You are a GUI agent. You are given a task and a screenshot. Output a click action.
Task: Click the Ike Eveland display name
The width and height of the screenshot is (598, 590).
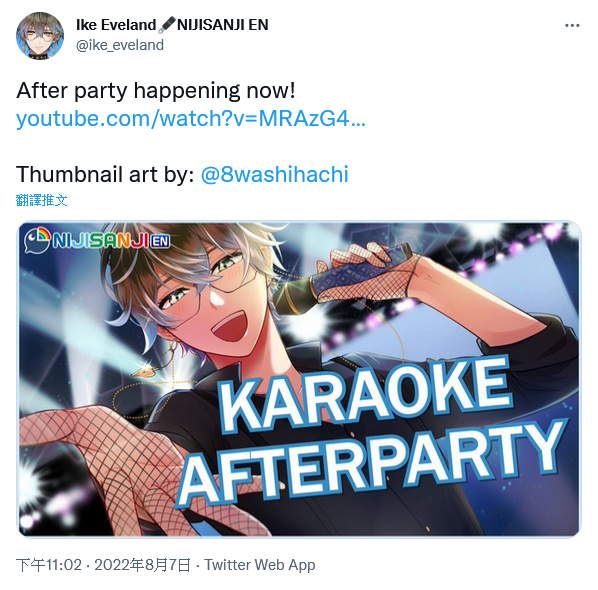(x=116, y=25)
